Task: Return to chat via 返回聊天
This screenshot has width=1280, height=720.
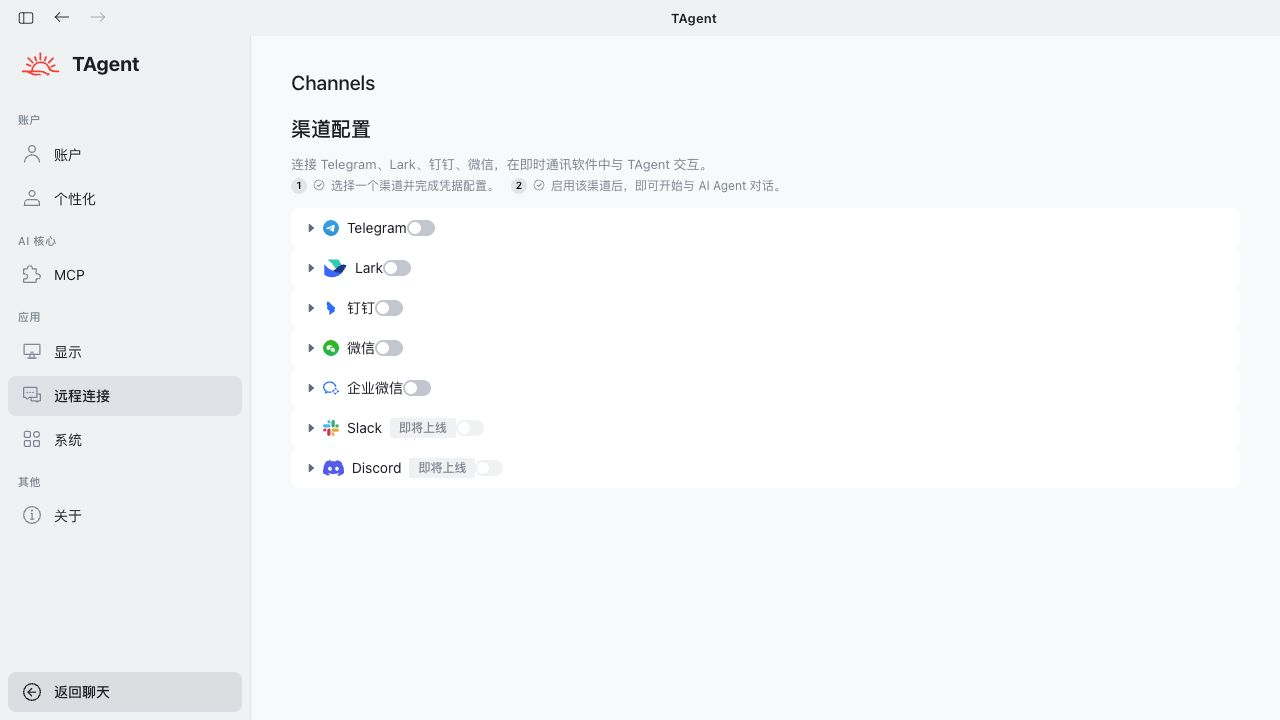Action: [x=125, y=692]
